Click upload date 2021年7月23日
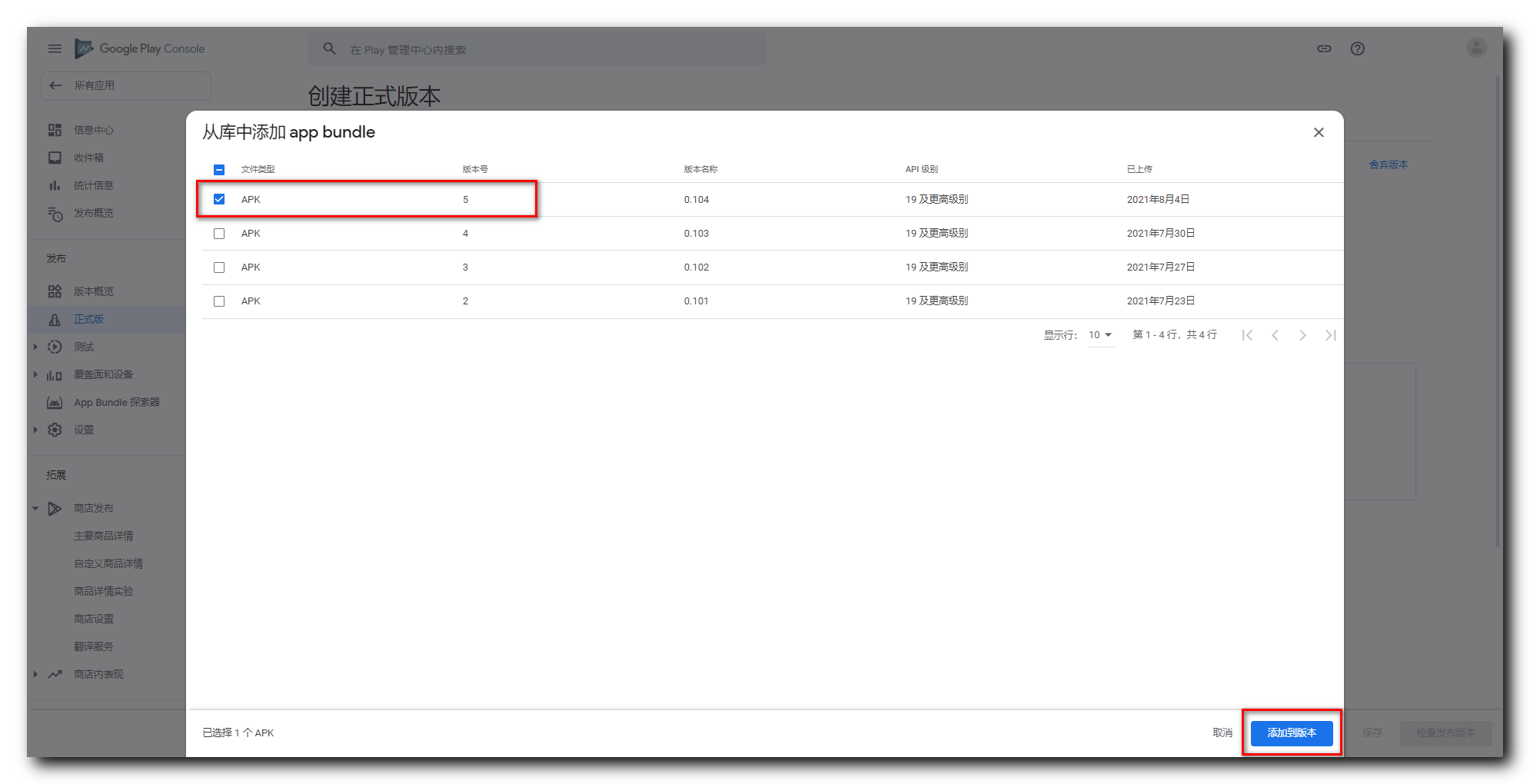Image resolution: width=1530 pixels, height=784 pixels. pos(1161,301)
